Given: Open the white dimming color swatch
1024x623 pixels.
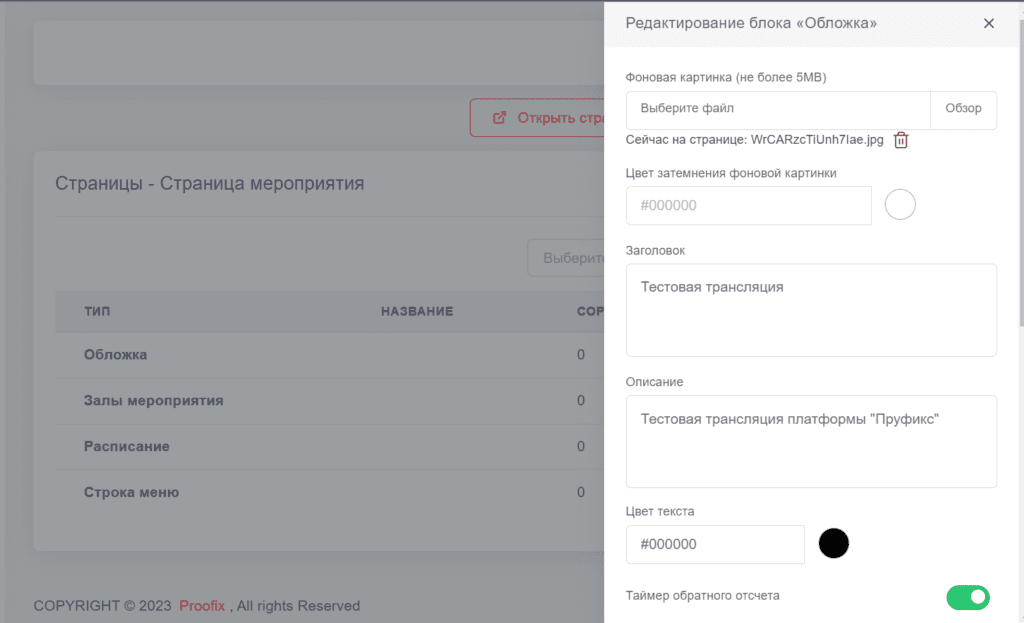Looking at the screenshot, I should coord(900,205).
